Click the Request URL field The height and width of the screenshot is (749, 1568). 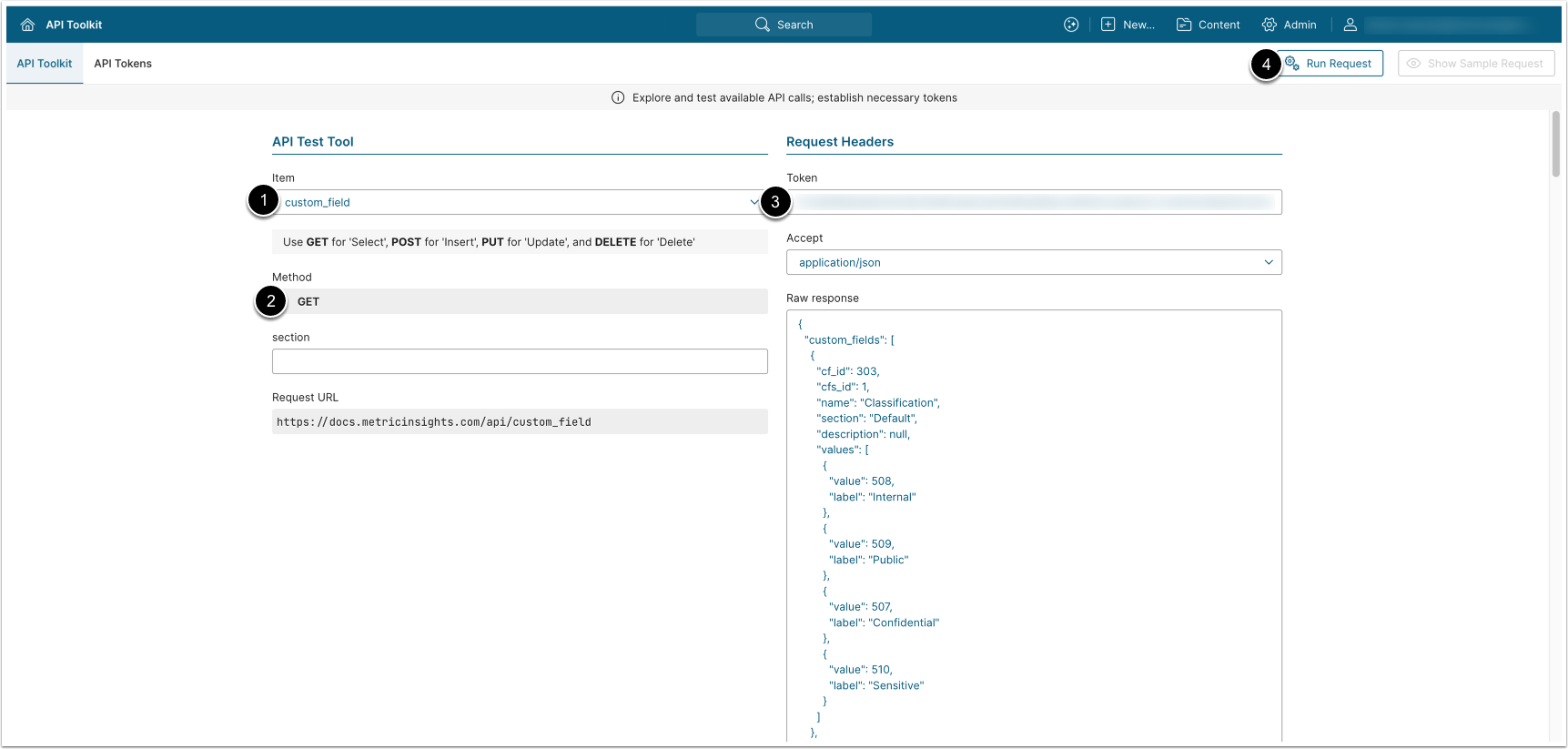coord(519,421)
